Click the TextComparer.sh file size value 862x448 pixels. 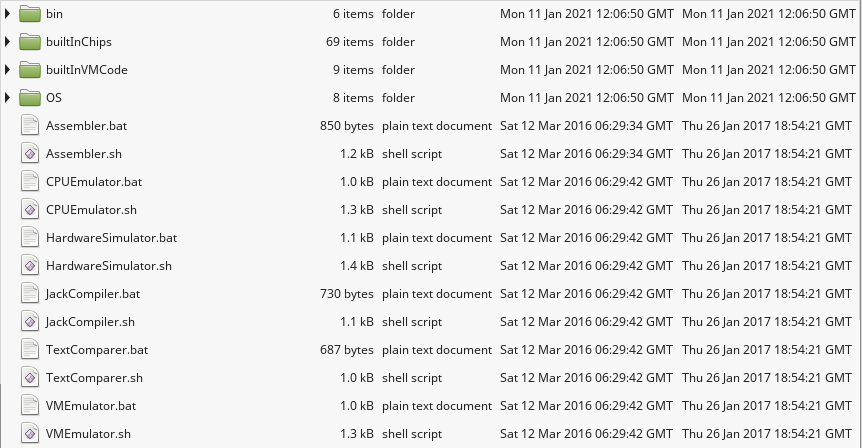(x=357, y=378)
